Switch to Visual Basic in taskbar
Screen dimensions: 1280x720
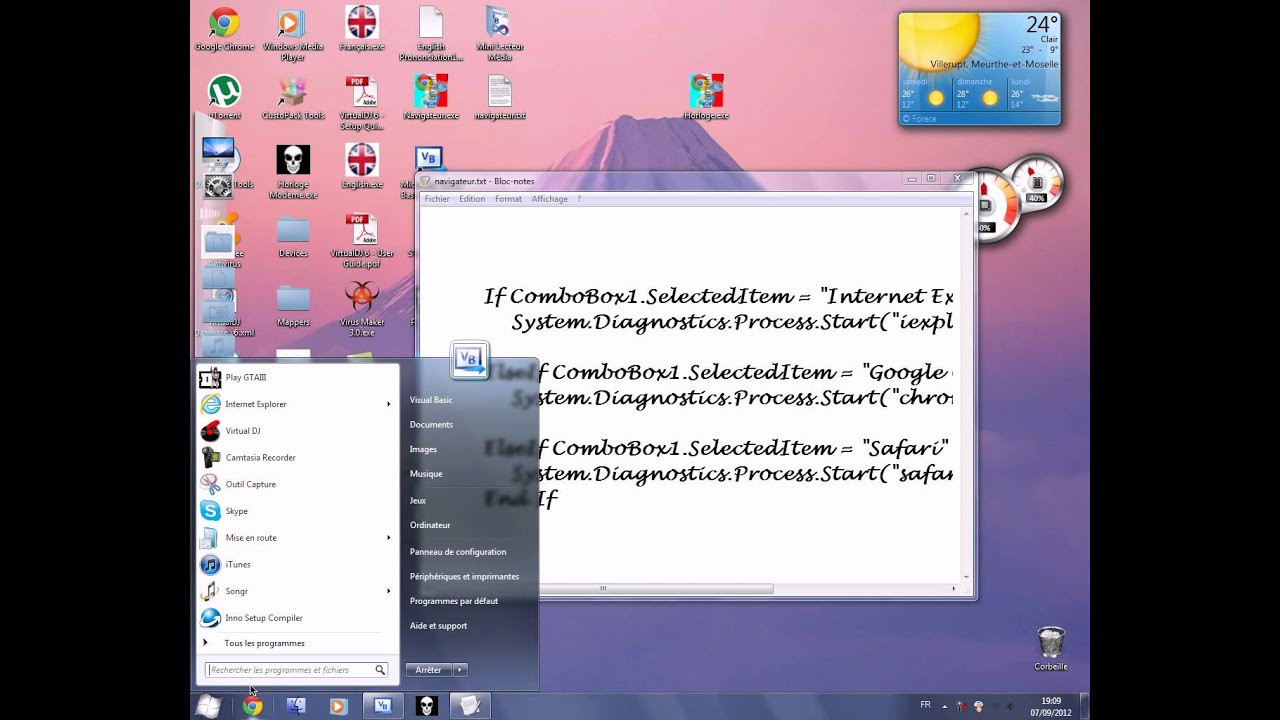point(382,707)
